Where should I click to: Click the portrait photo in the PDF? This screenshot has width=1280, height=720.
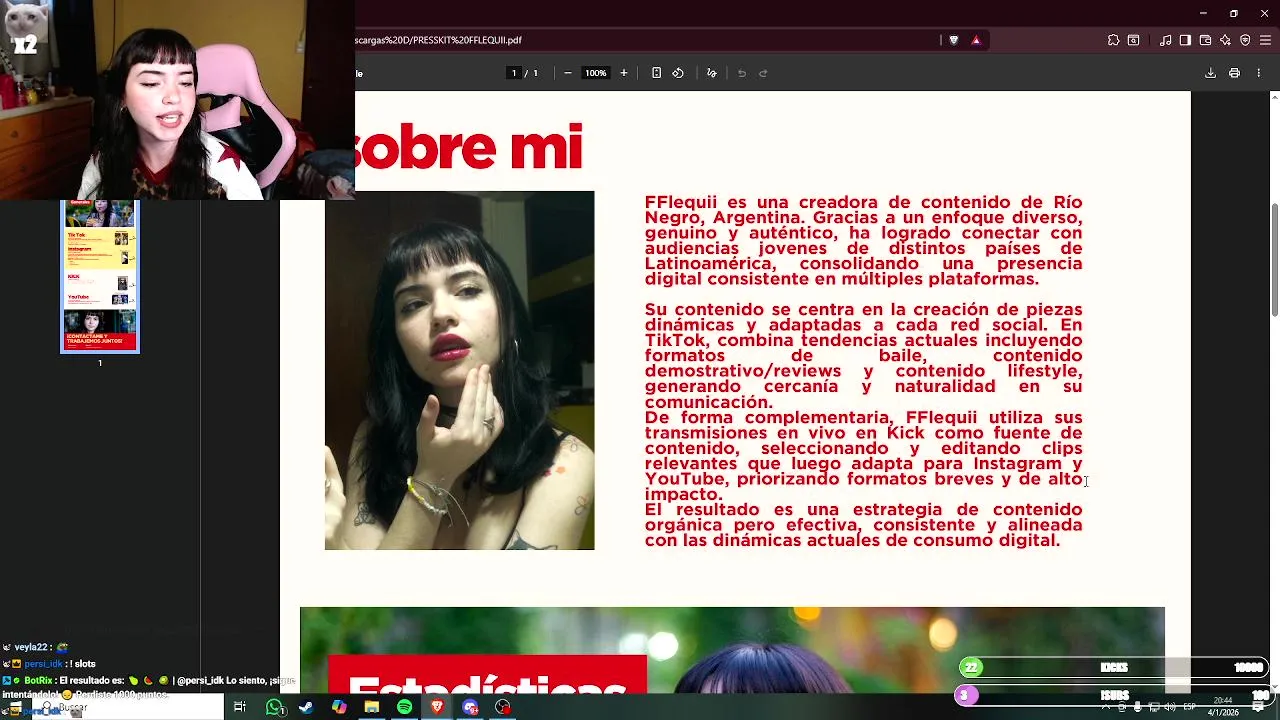coord(459,370)
